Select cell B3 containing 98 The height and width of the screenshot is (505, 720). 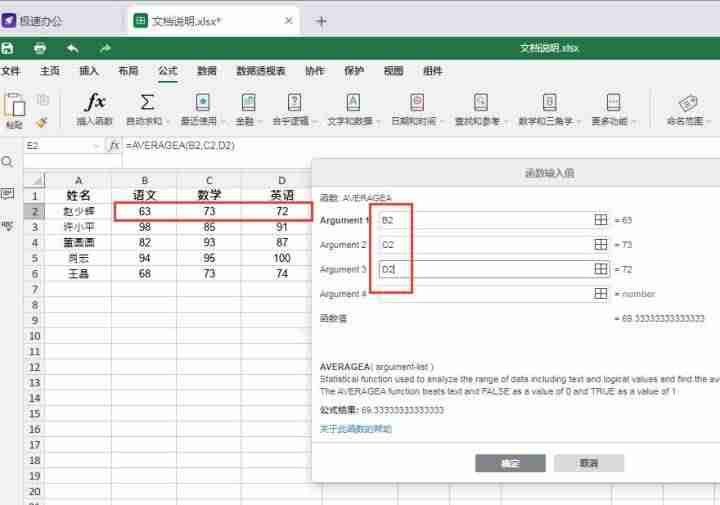click(145, 227)
